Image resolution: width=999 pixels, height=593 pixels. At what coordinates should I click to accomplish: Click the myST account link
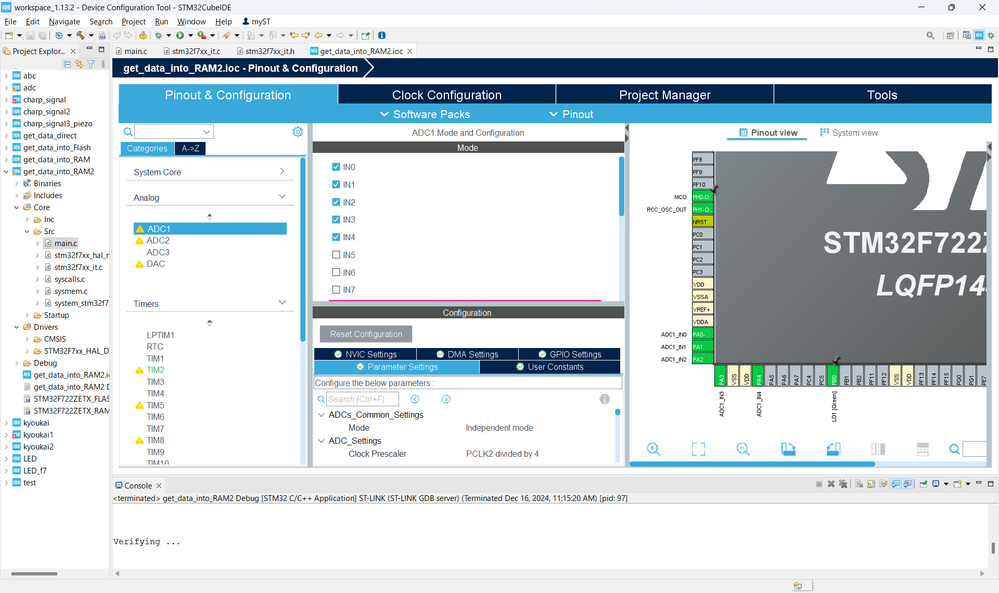tap(256, 22)
